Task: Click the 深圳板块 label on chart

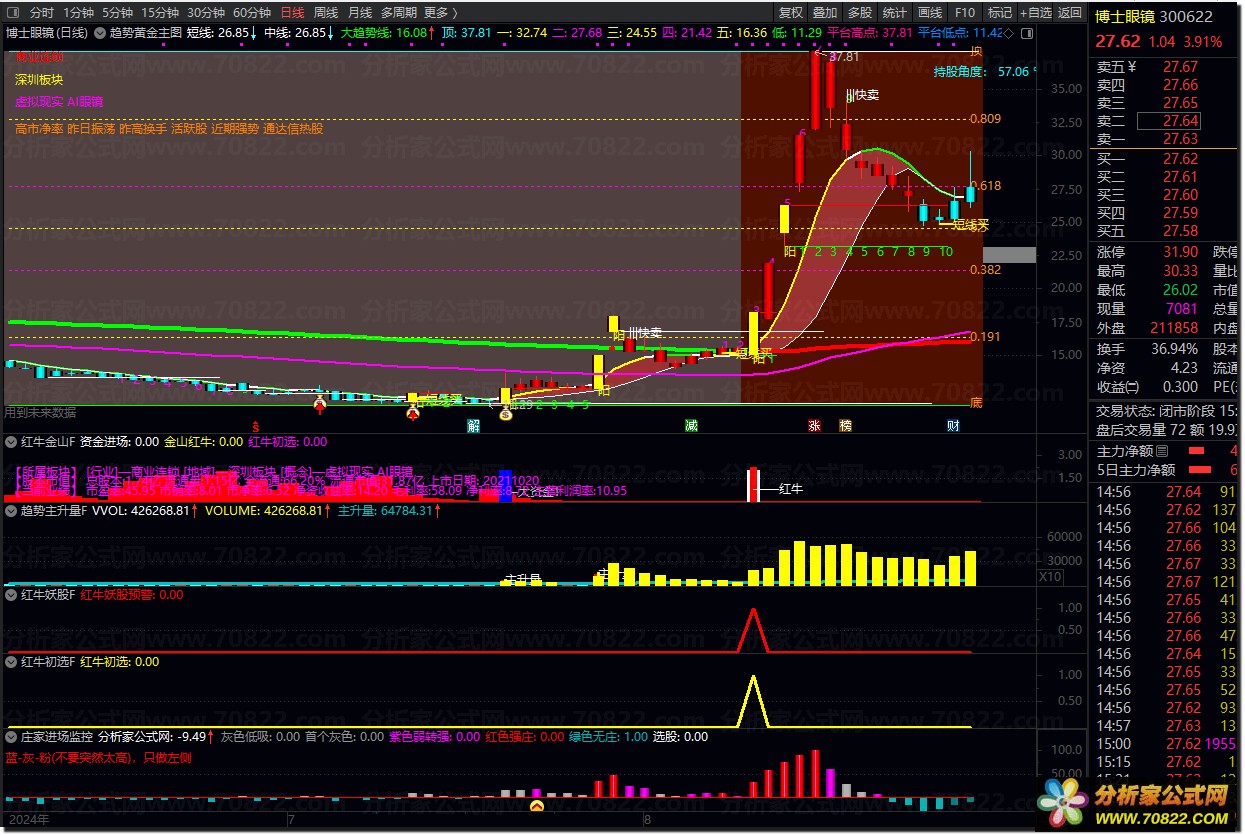Action: pos(39,79)
